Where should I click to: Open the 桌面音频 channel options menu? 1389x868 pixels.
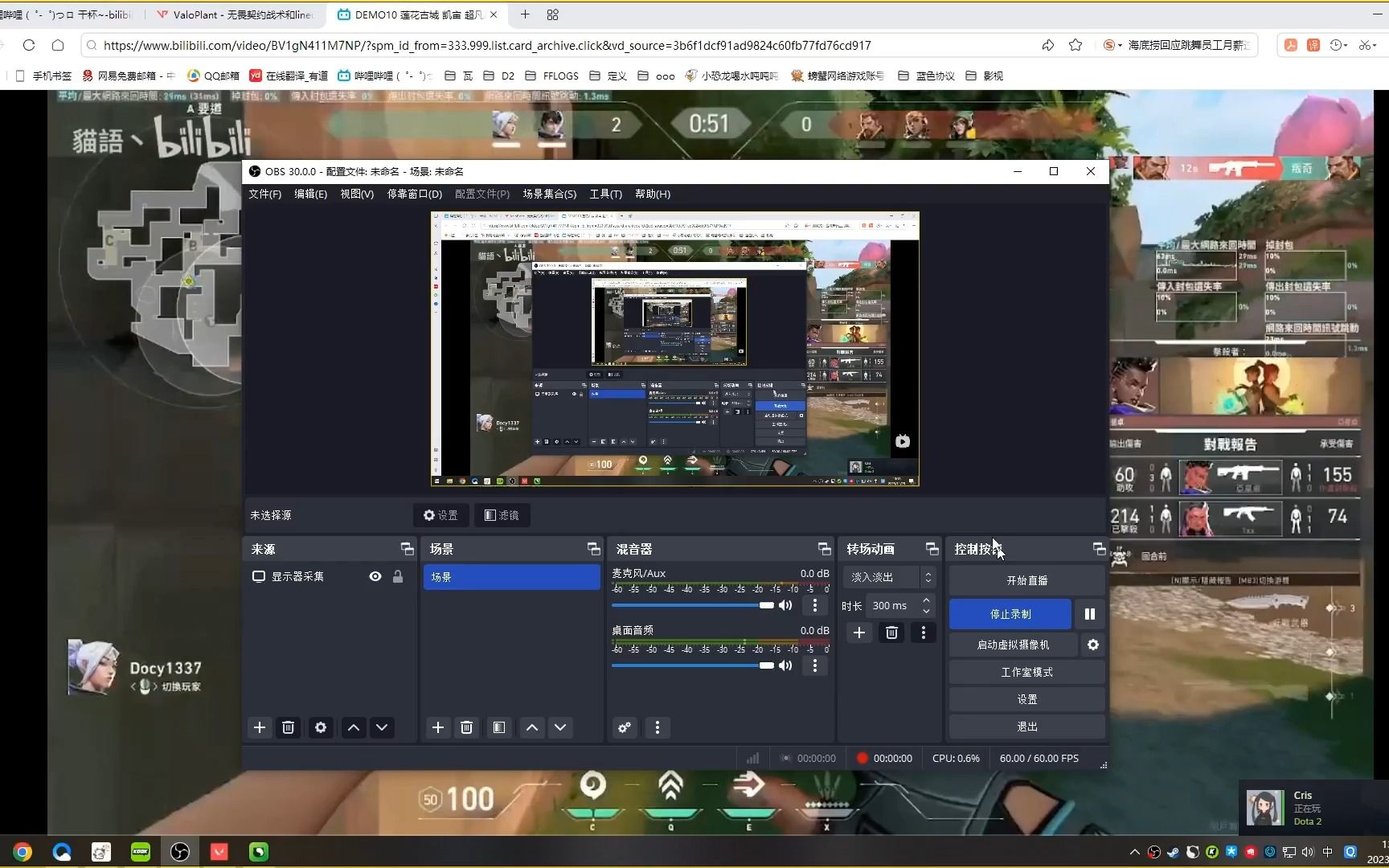click(x=814, y=665)
